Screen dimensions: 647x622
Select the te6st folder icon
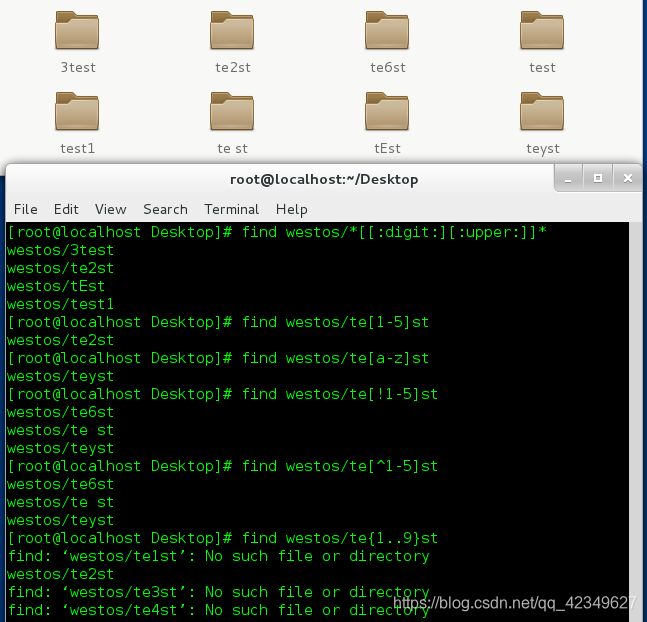tap(387, 30)
